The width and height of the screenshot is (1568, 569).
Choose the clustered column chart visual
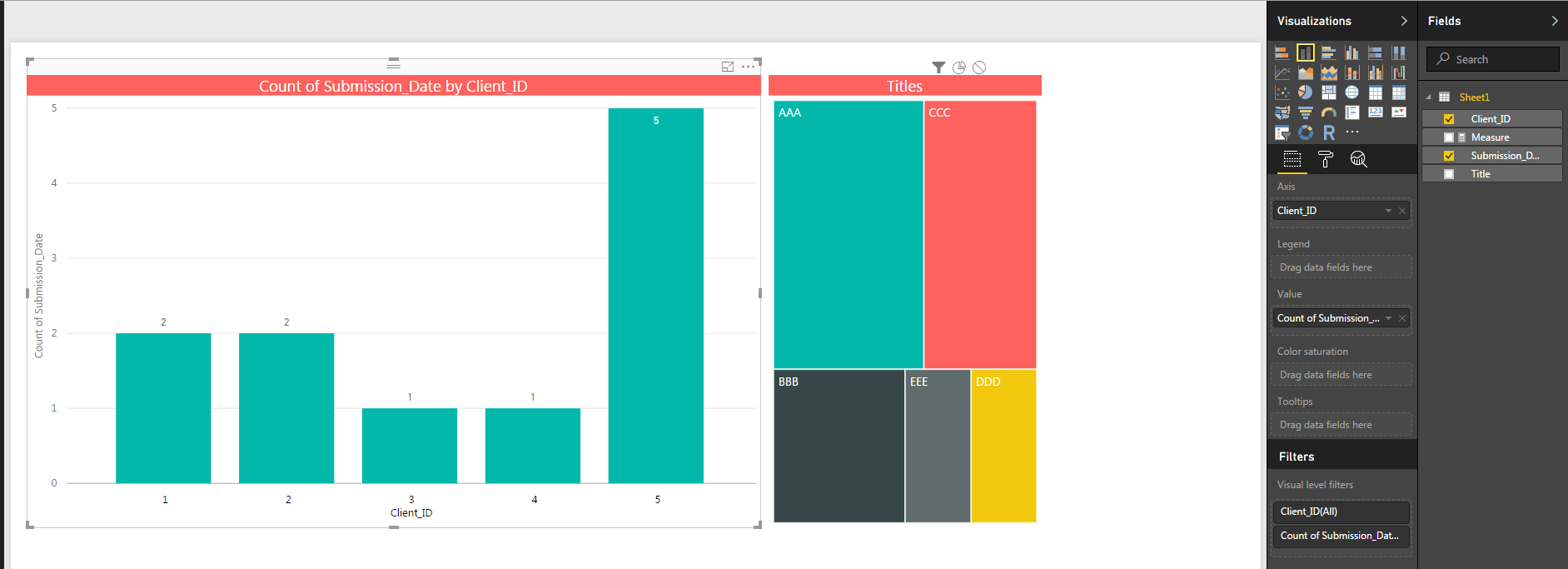pos(1352,52)
